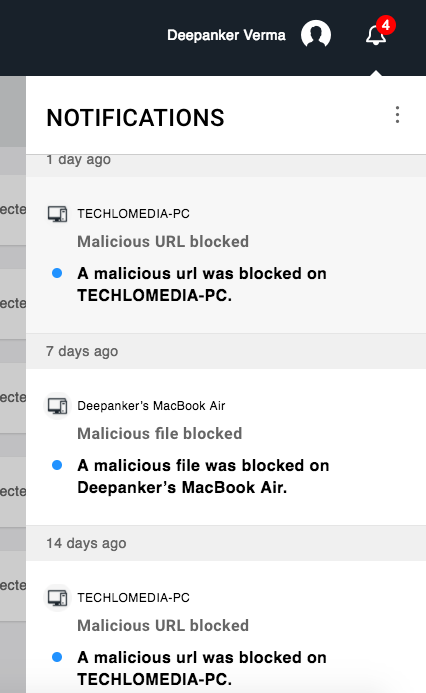Open the user profile avatar
Screen dimensions: 426x693
(316, 34)
